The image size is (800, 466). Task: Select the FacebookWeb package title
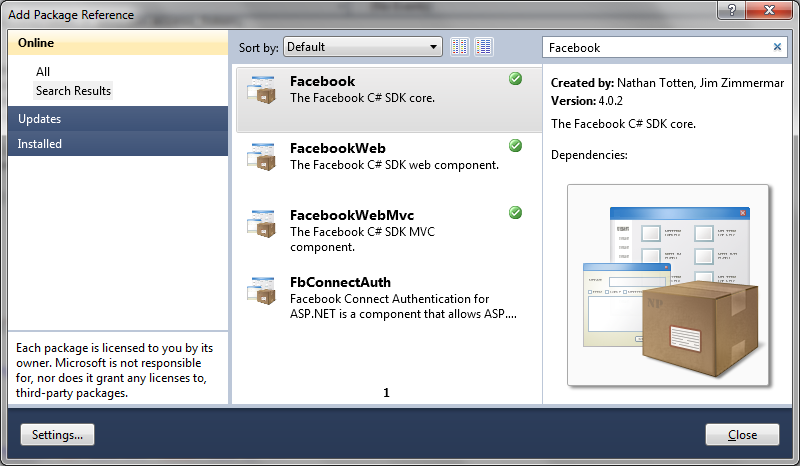click(338, 148)
